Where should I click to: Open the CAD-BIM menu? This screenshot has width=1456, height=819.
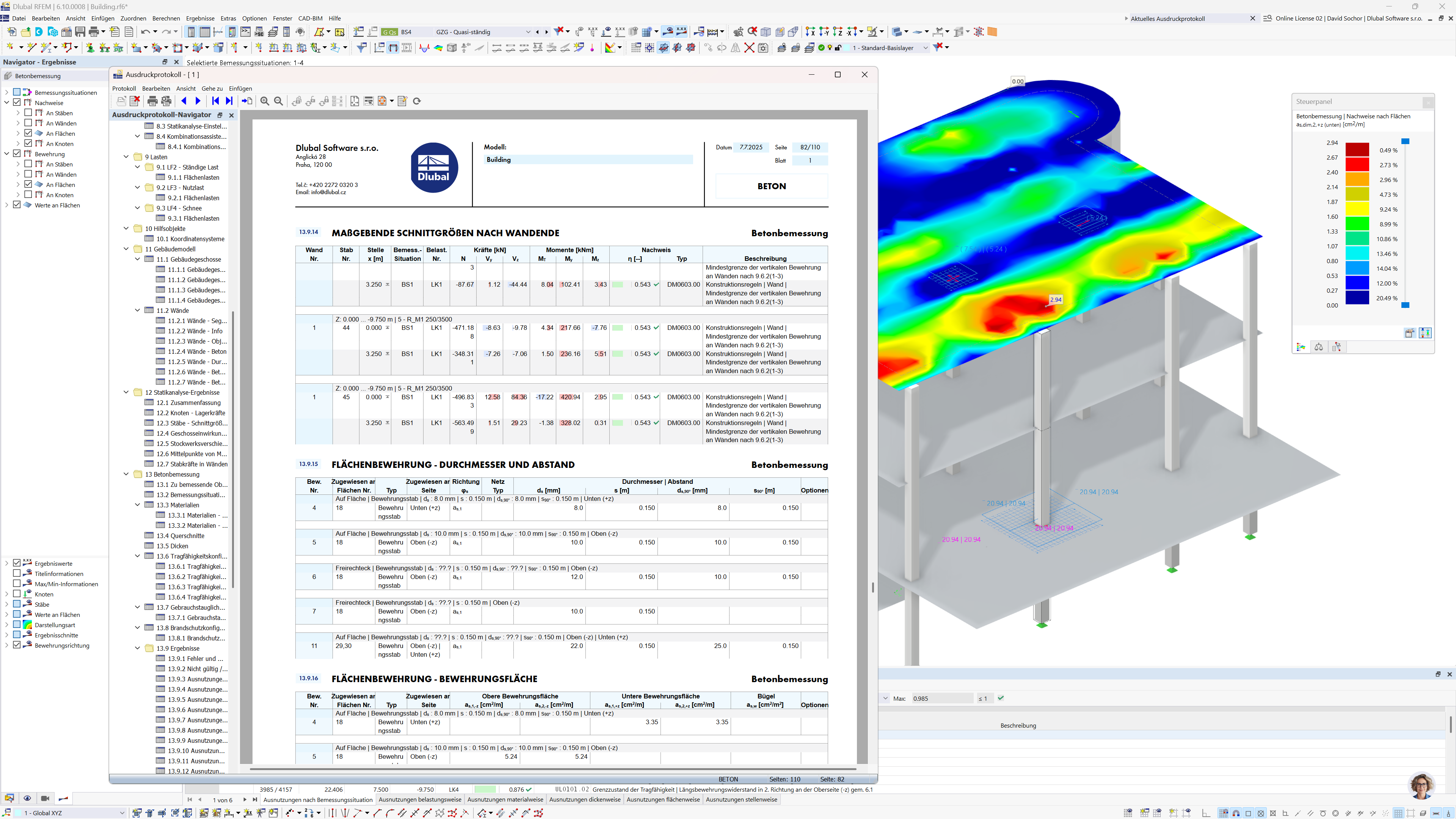(x=310, y=18)
